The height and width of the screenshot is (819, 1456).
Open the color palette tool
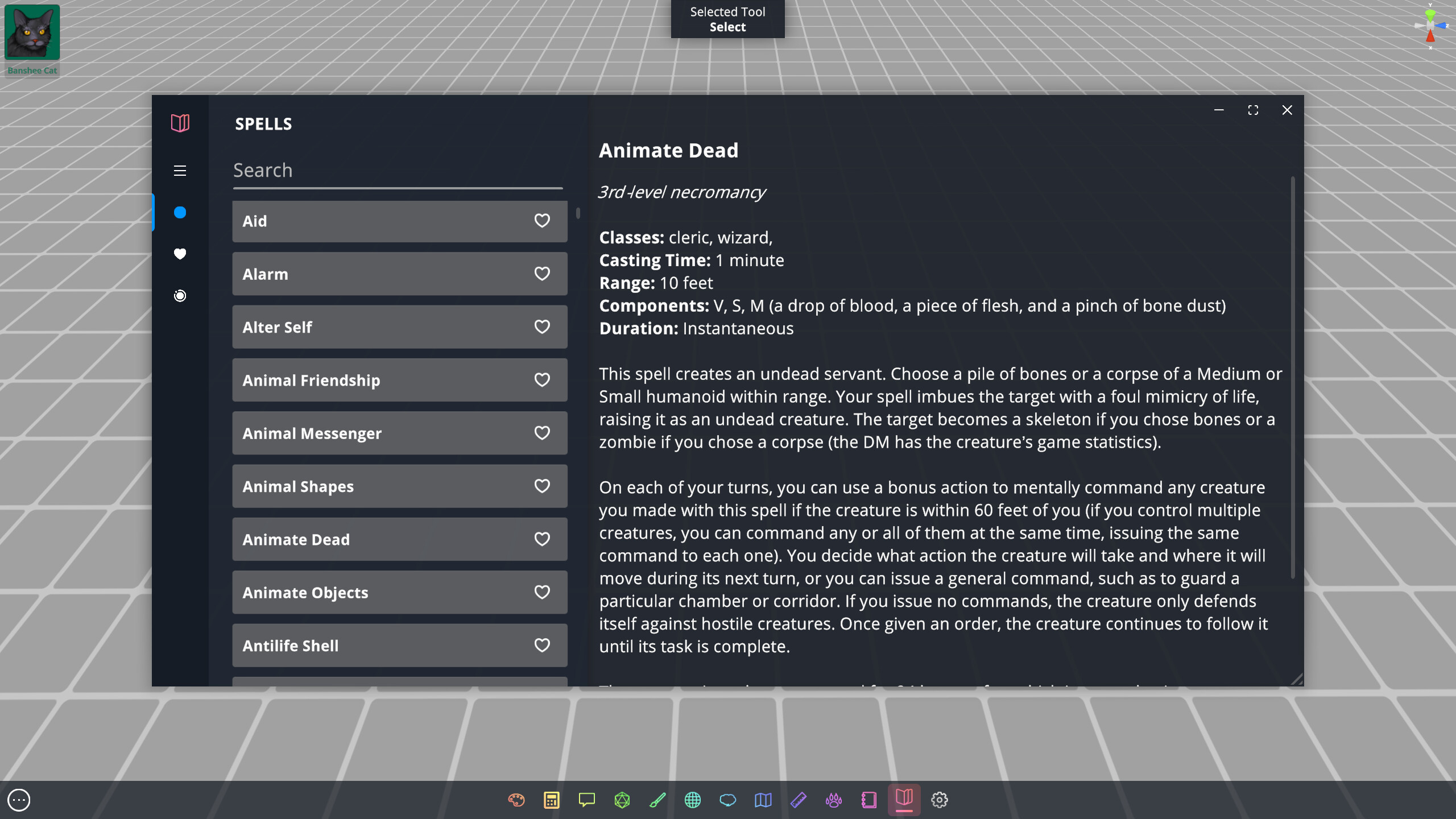coord(516,799)
